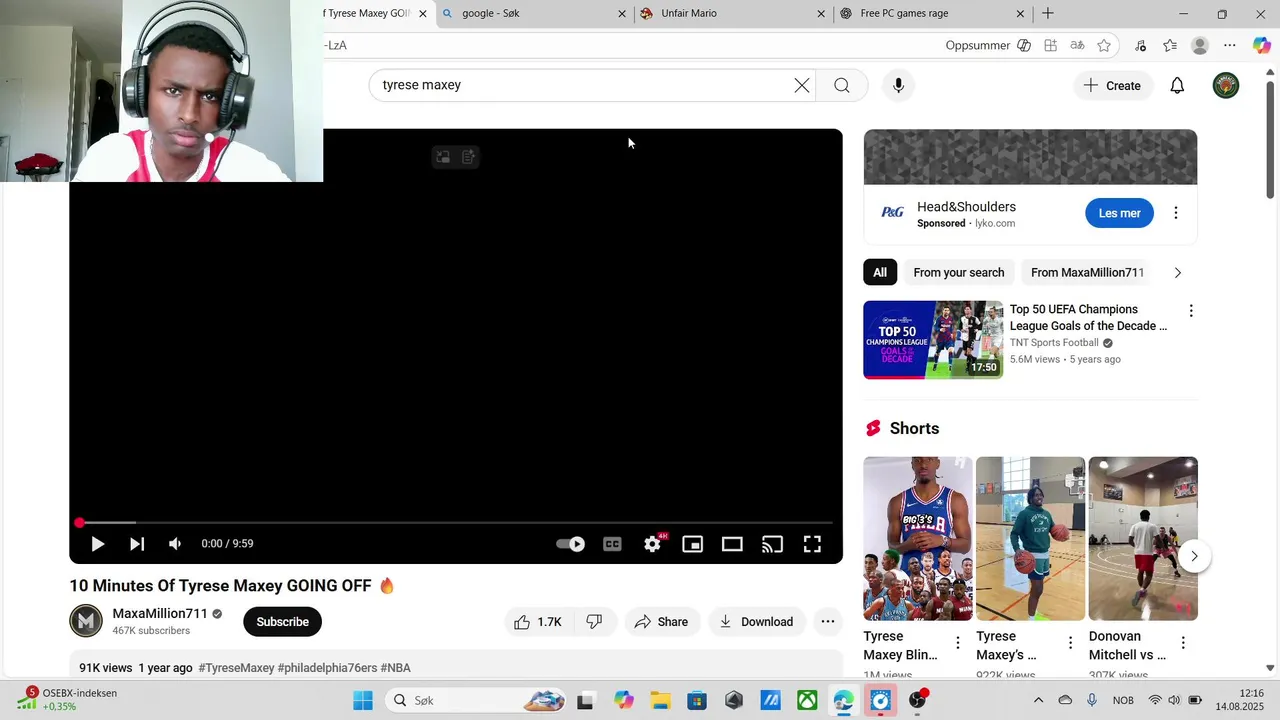Open Top 50 UEFA Champions League thumbnail

(933, 340)
